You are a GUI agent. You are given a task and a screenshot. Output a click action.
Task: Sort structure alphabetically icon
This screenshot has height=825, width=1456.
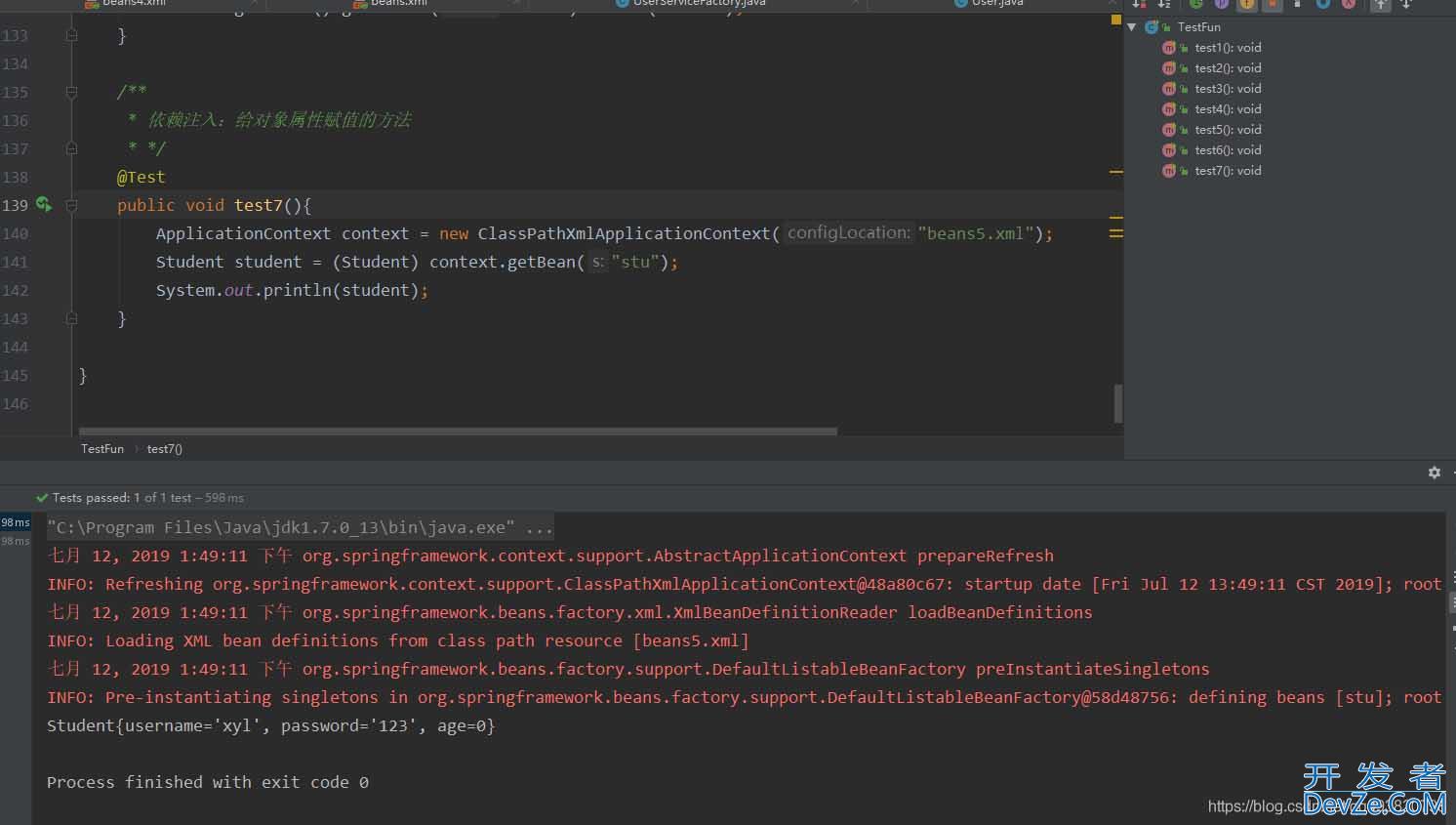pyautogui.click(x=1163, y=4)
